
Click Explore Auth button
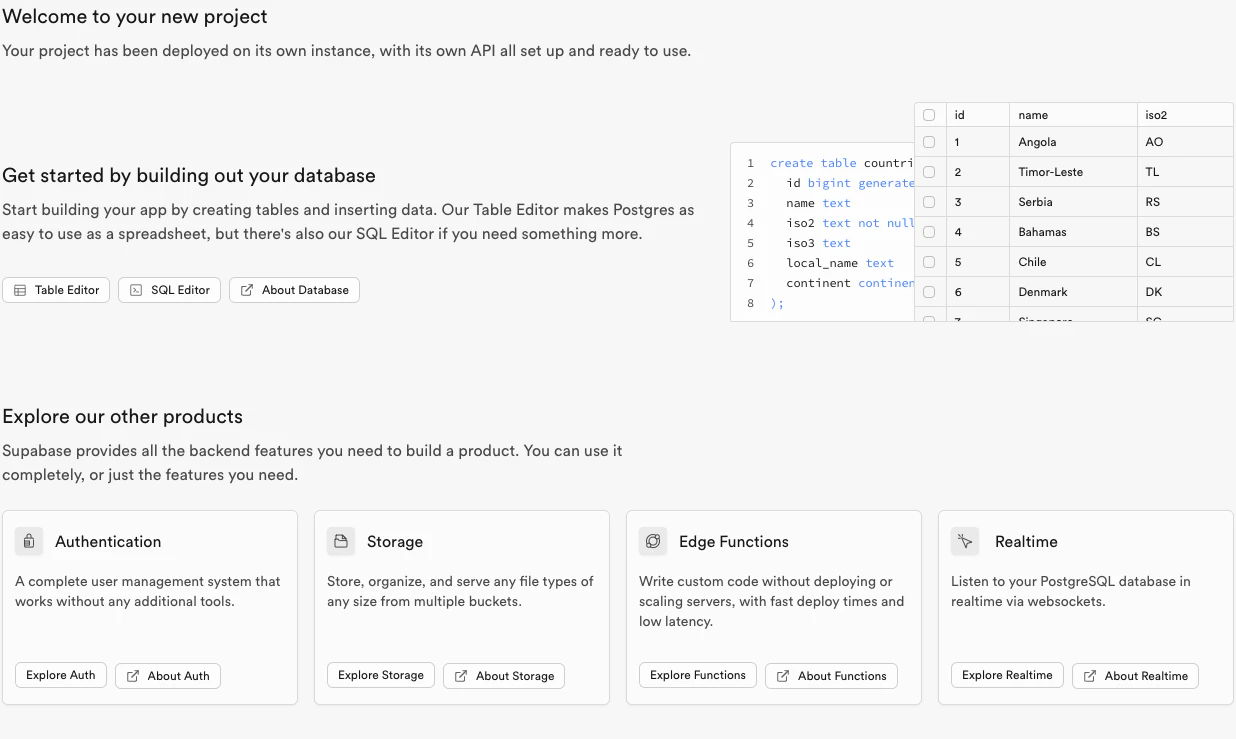(x=61, y=675)
